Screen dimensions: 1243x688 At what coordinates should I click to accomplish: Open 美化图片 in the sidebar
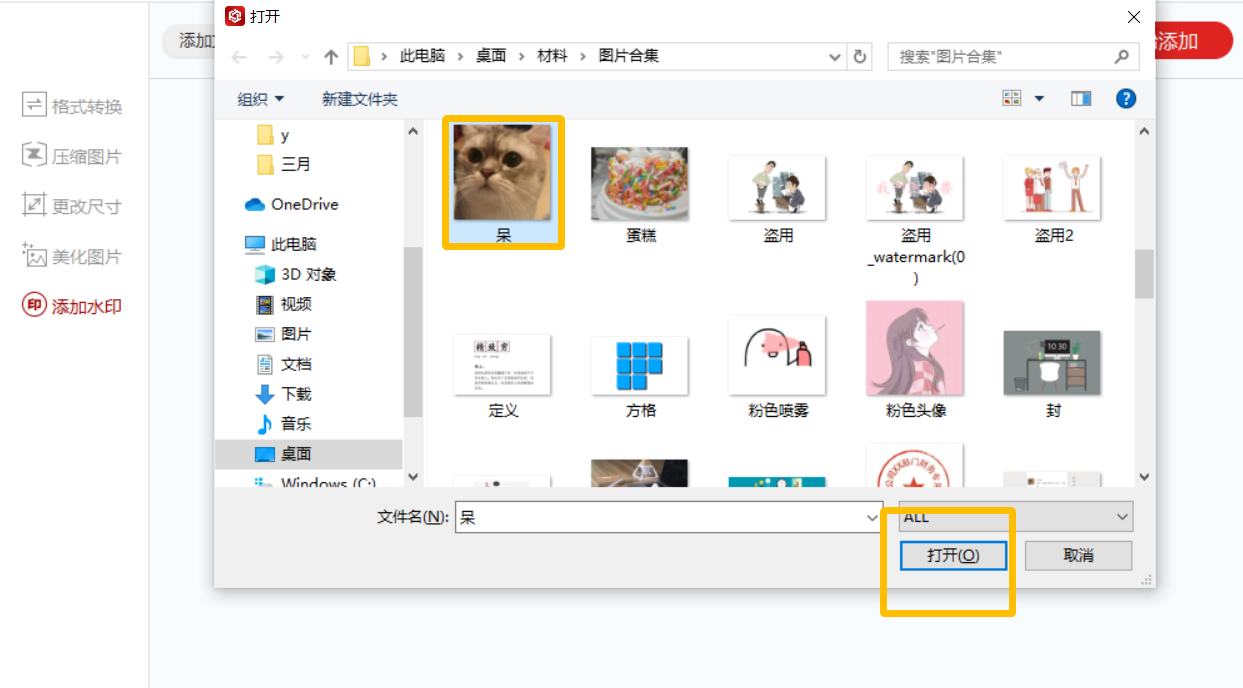(x=72, y=256)
